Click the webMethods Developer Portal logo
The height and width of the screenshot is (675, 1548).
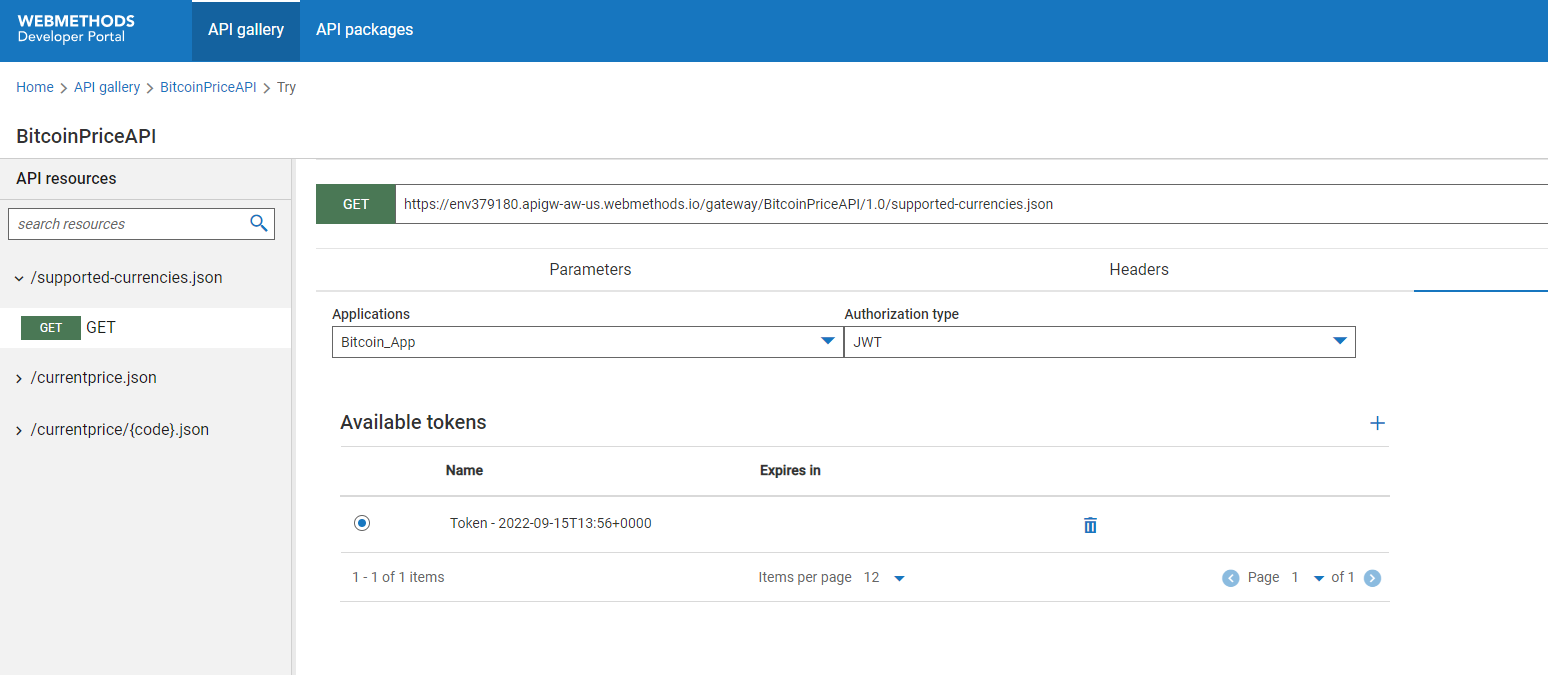(x=76, y=29)
